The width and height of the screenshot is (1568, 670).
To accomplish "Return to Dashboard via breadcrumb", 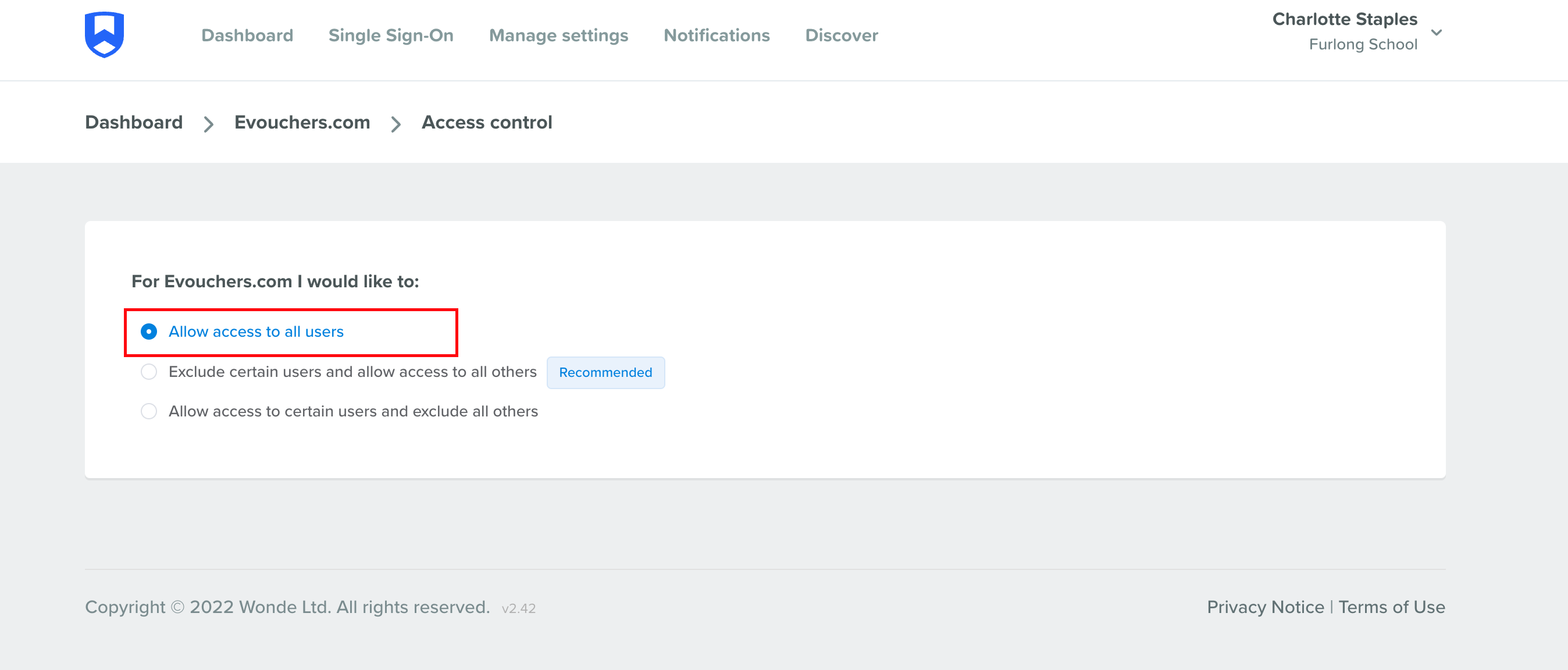I will point(134,122).
